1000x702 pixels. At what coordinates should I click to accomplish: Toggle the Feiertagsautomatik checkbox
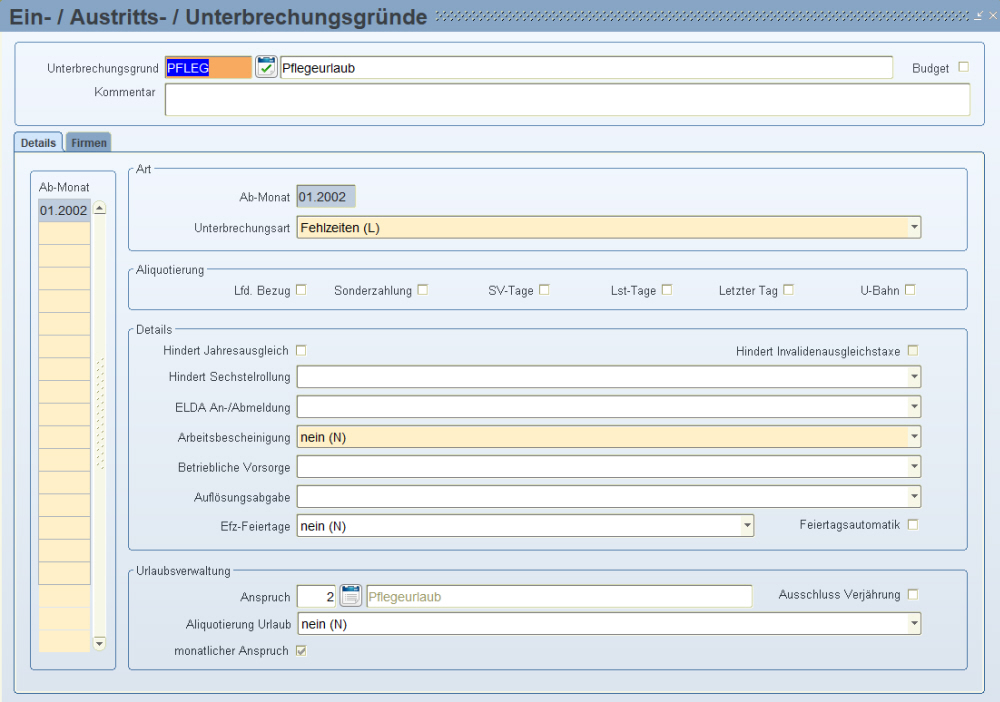912,524
